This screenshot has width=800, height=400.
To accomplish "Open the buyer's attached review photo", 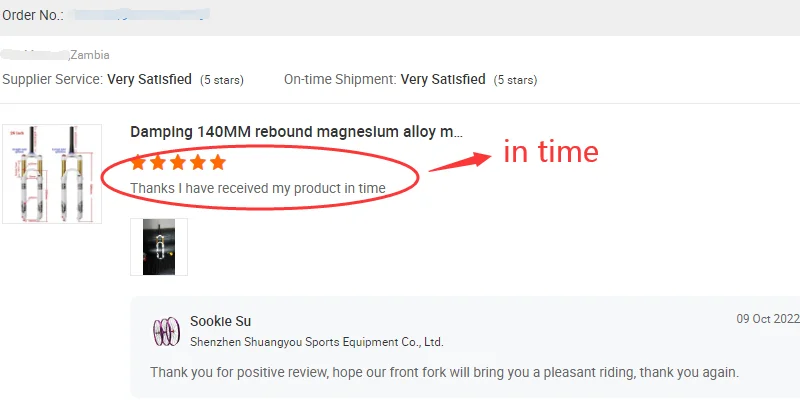I will pos(159,247).
